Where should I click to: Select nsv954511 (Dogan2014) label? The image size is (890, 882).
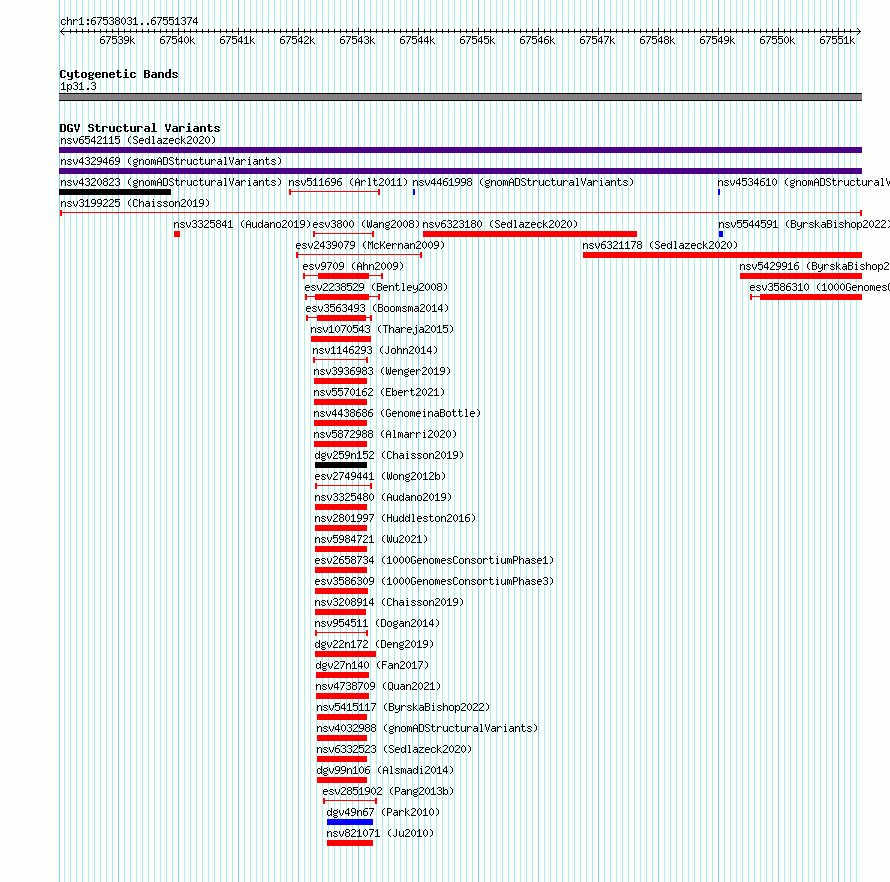(377, 623)
